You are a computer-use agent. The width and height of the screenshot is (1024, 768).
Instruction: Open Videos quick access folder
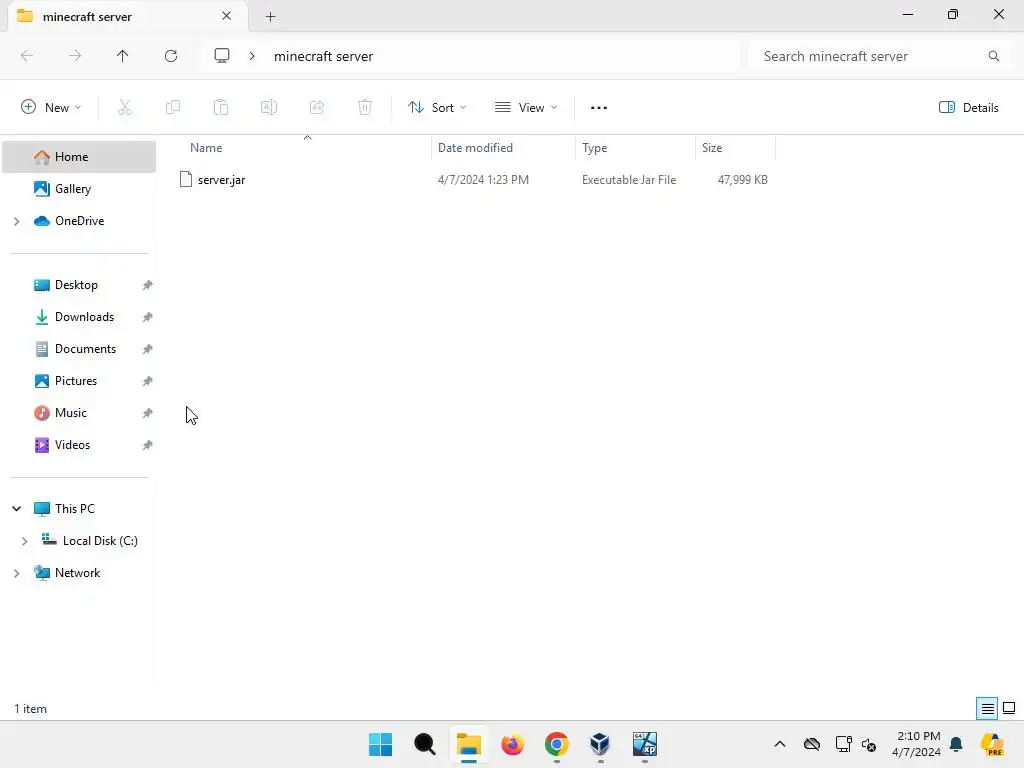tap(79, 445)
